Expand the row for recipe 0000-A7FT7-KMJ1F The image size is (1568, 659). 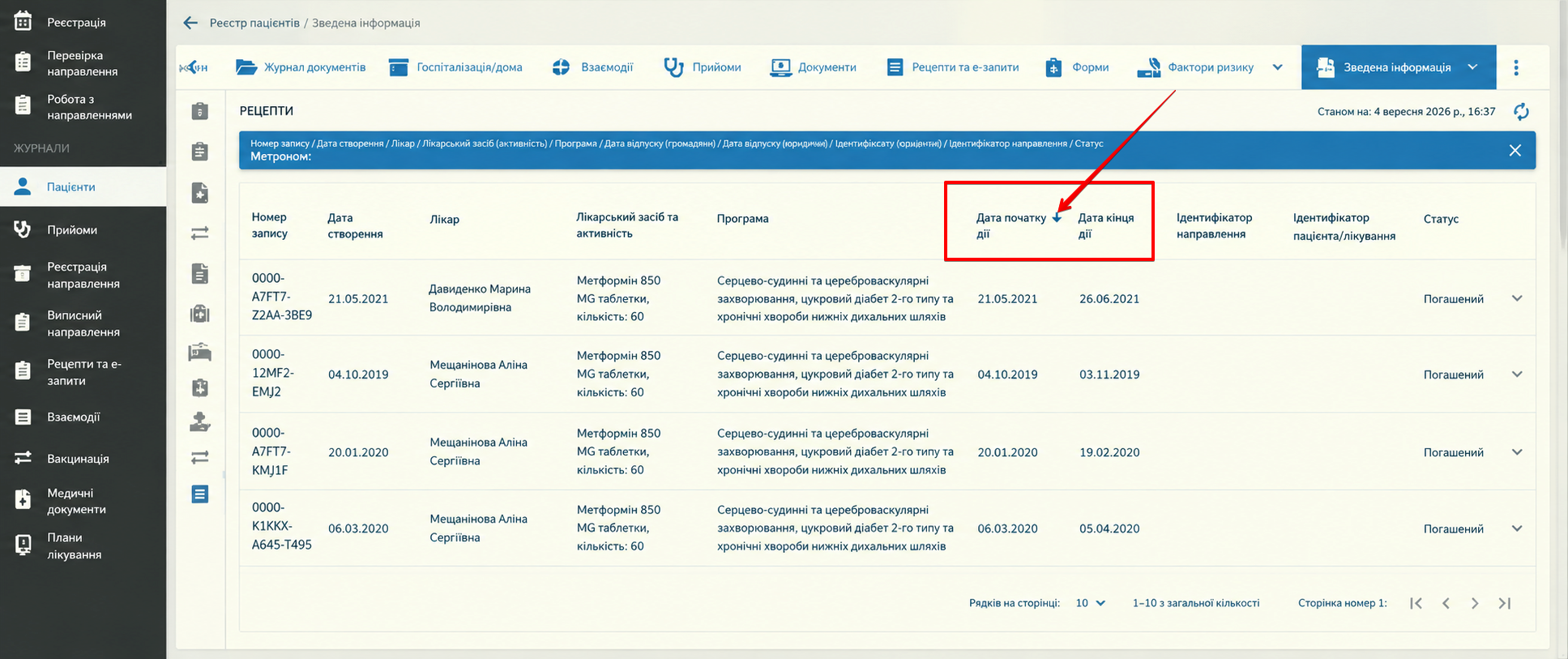[1517, 452]
